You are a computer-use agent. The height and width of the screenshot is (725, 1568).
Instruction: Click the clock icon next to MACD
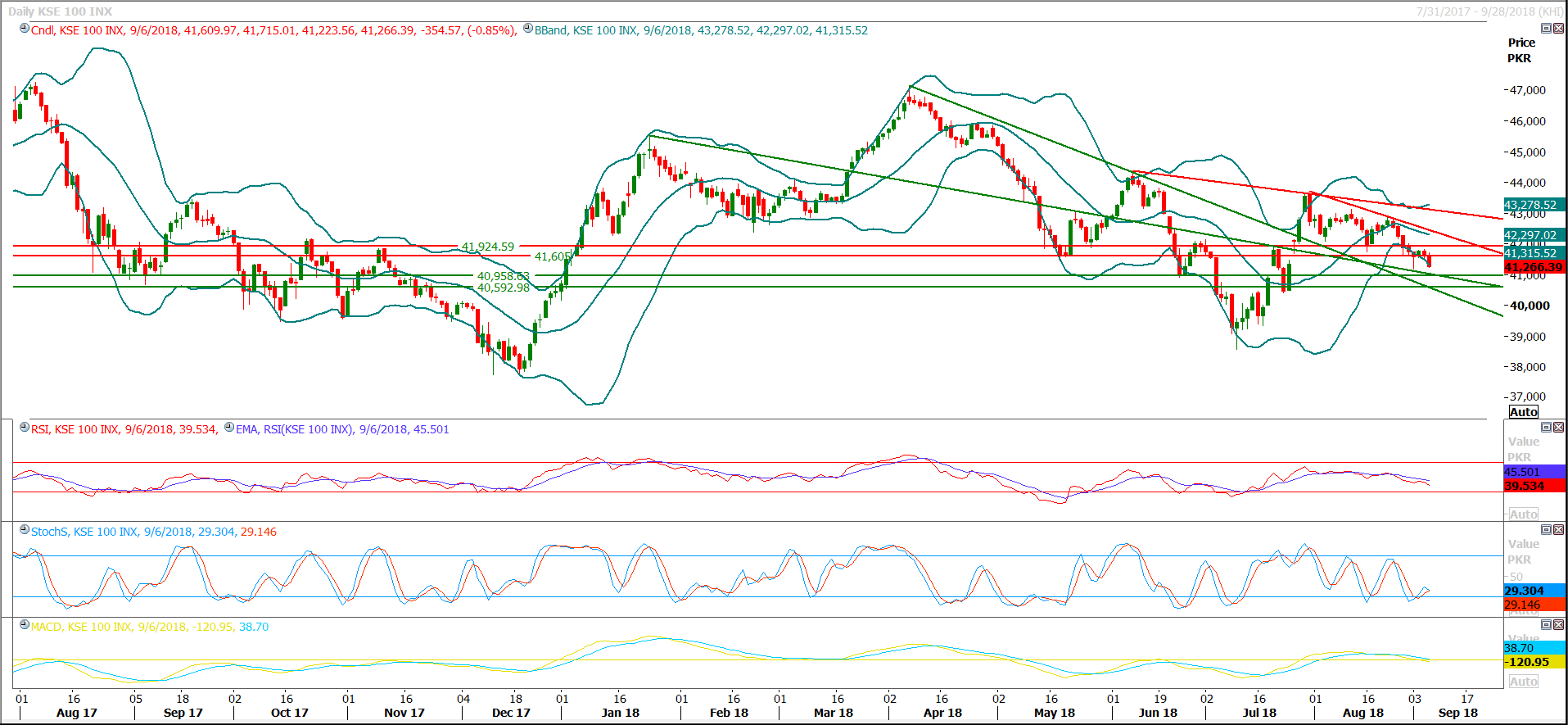click(25, 625)
